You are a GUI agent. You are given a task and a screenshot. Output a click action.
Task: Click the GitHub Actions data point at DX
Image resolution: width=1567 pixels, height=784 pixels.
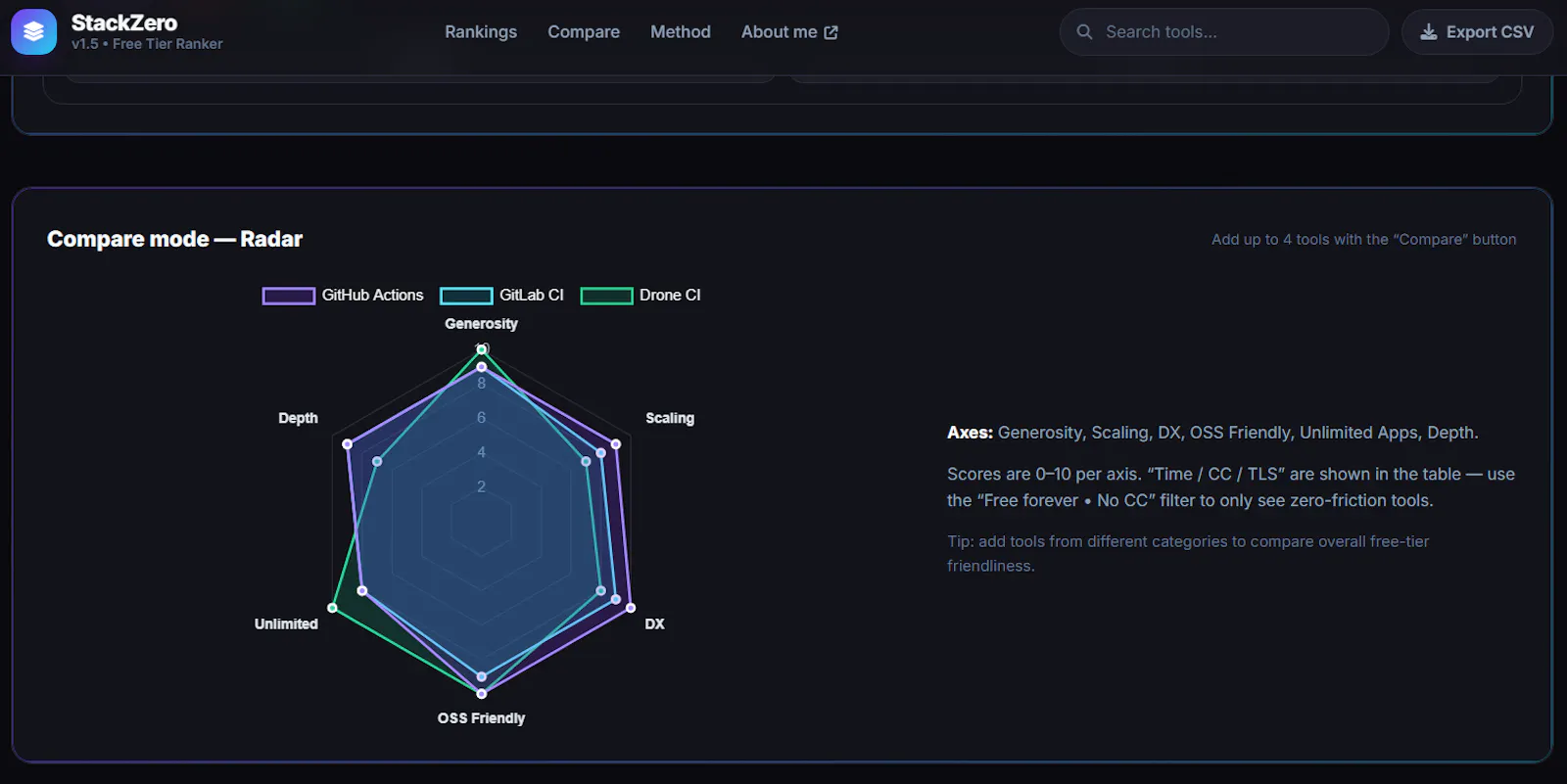(x=630, y=608)
